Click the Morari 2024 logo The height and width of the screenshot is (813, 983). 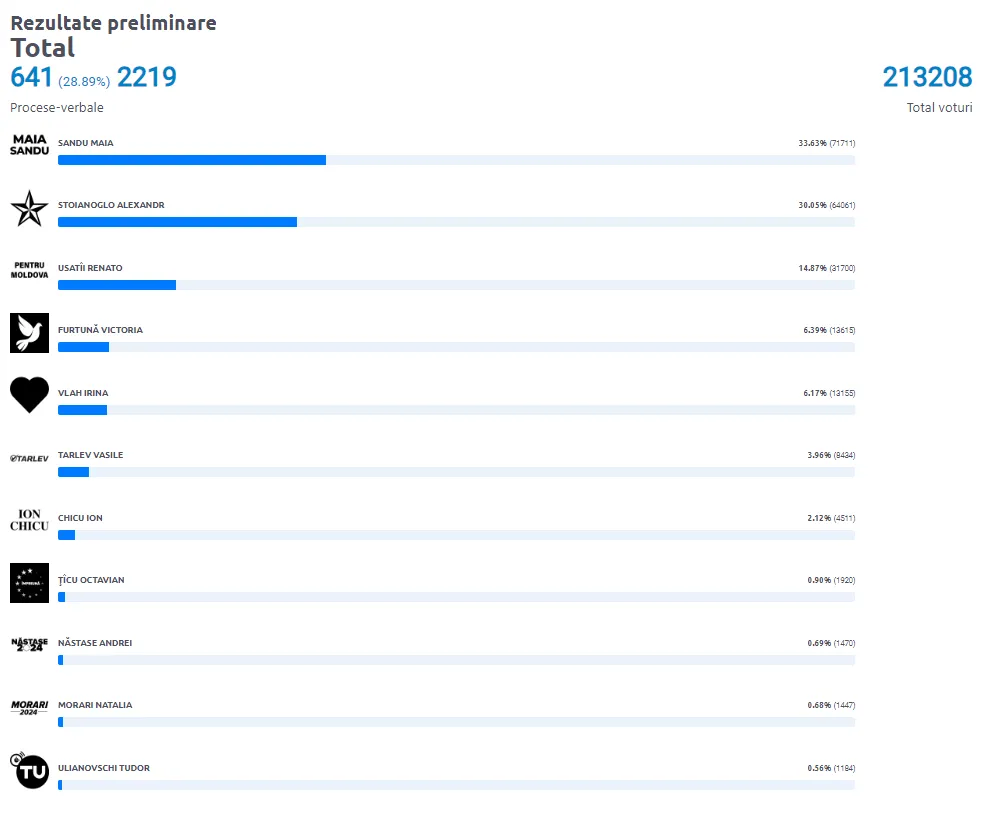pyautogui.click(x=29, y=707)
